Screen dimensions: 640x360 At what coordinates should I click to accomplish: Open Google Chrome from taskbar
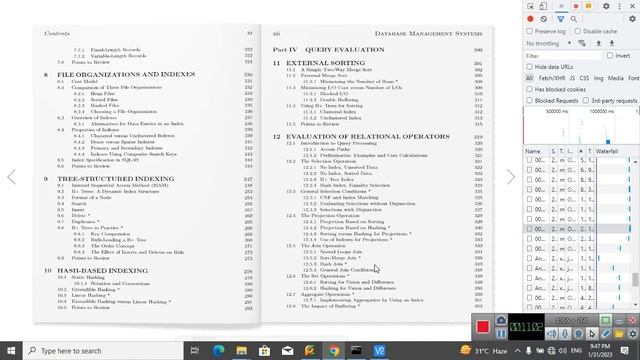click(x=333, y=351)
